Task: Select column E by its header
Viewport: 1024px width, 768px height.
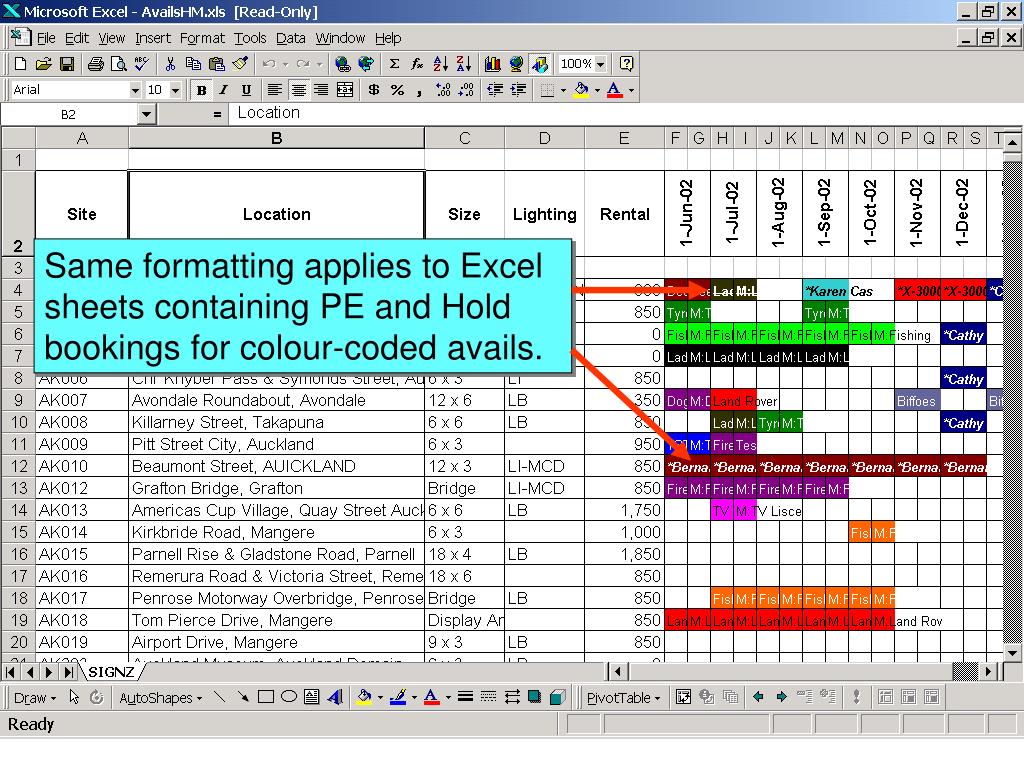Action: pyautogui.click(x=624, y=138)
